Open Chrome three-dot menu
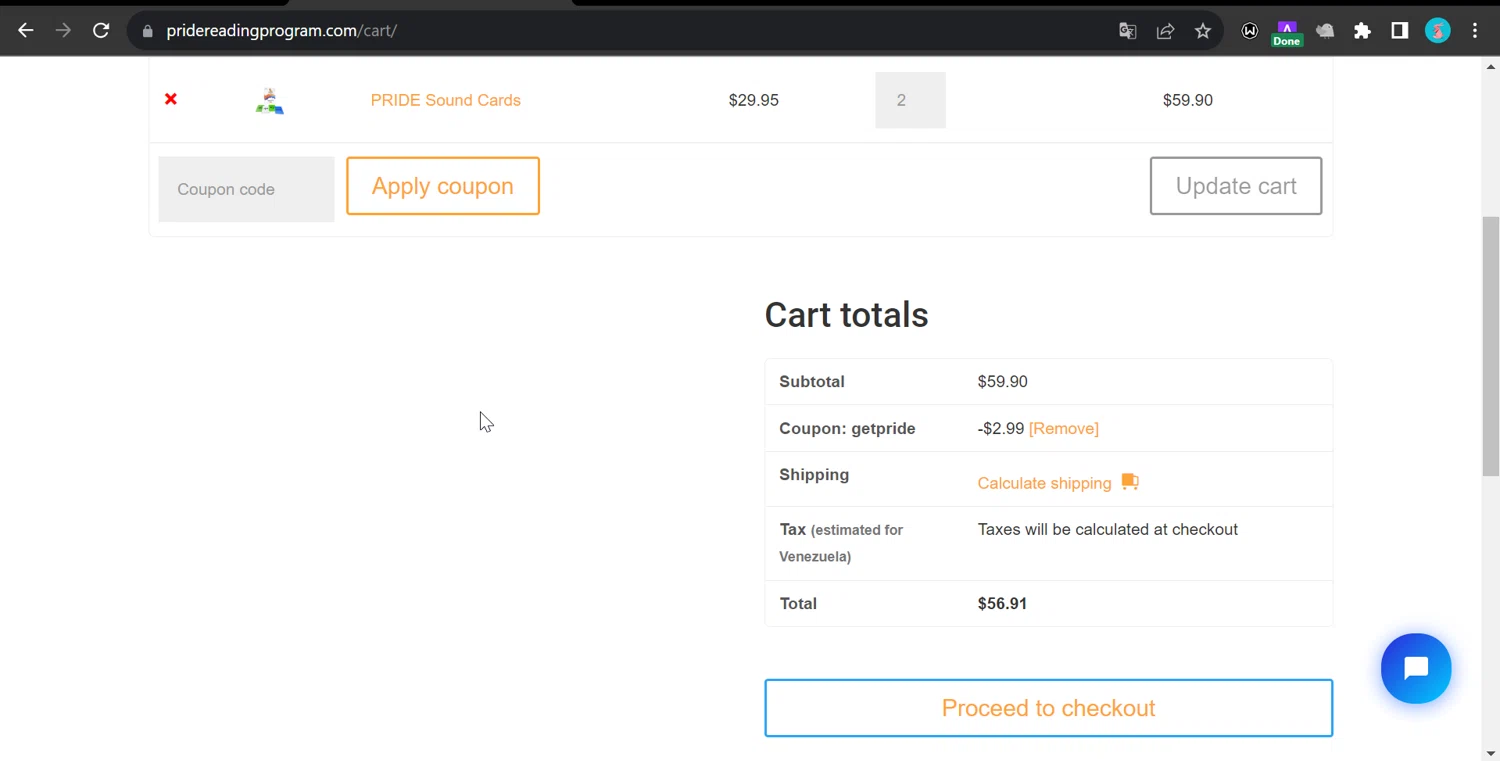This screenshot has height=761, width=1500. 1475,31
